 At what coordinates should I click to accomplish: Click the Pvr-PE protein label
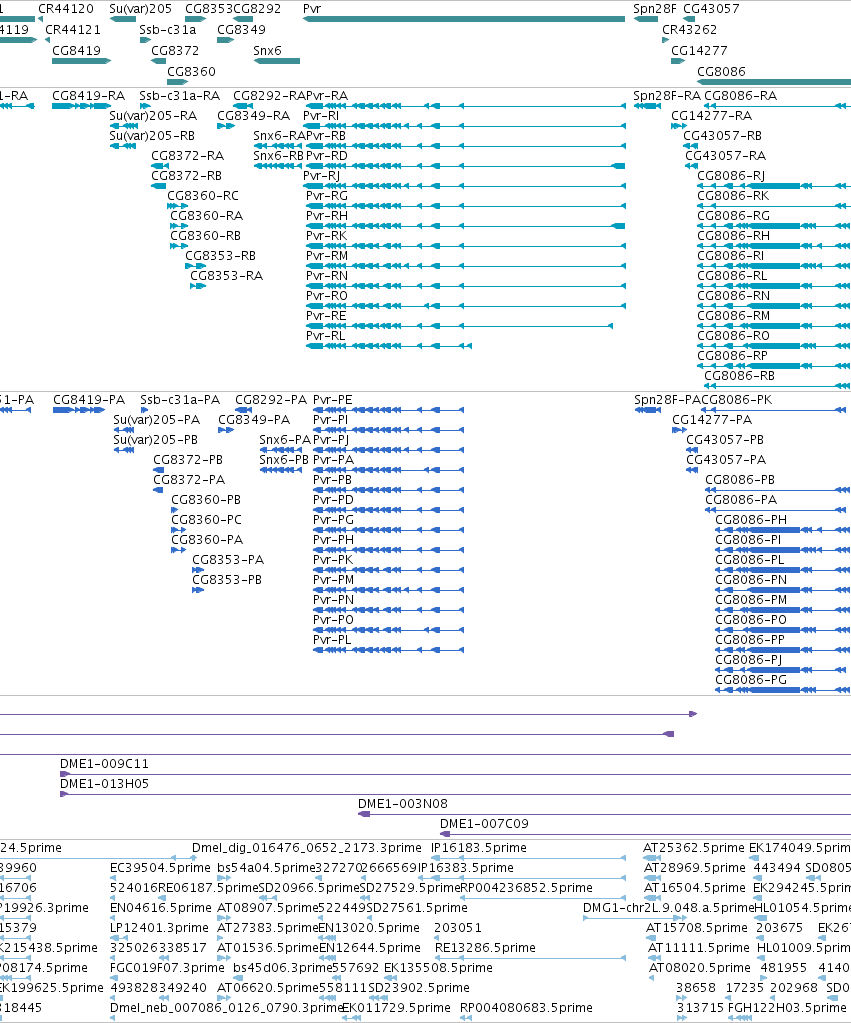pos(333,399)
